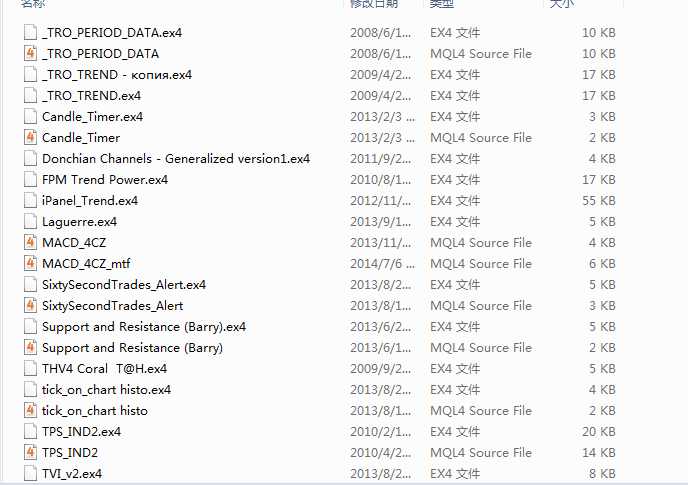The width and height of the screenshot is (688, 485).
Task: Select THV4 Coral T@H.ex4 in the list
Action: tap(104, 369)
